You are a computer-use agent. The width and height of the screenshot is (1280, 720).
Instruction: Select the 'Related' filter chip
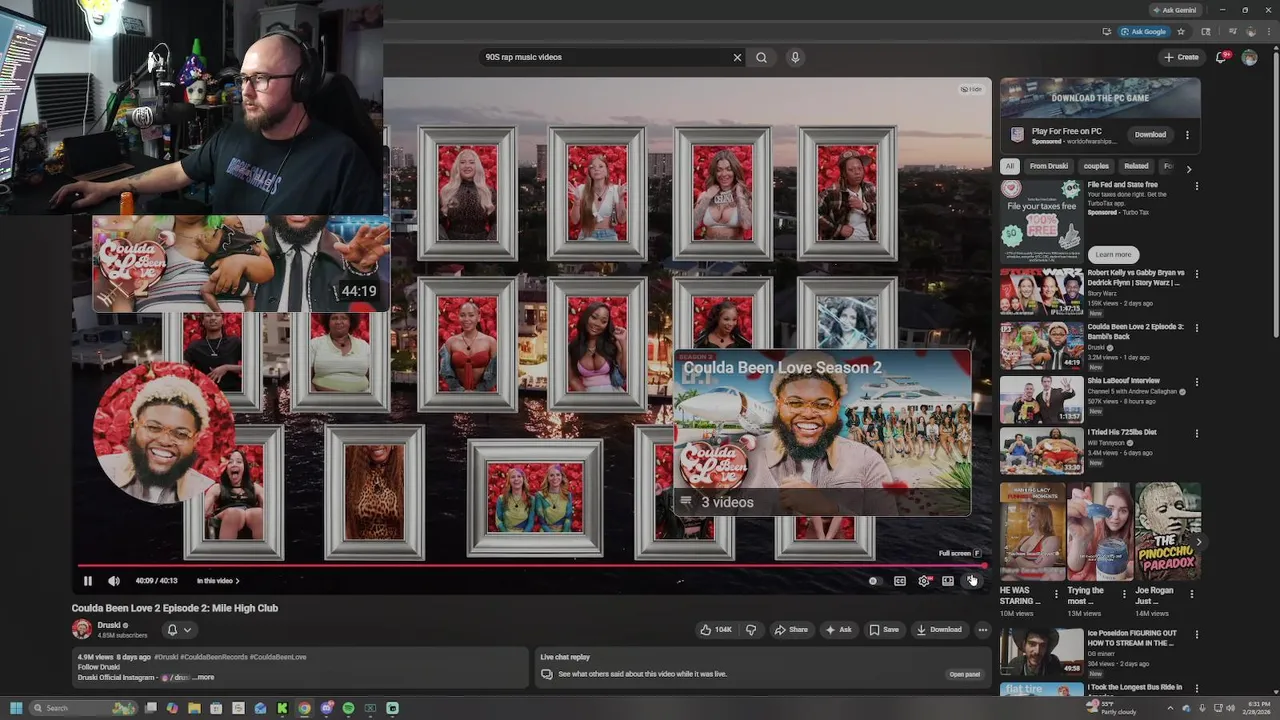pos(1136,166)
